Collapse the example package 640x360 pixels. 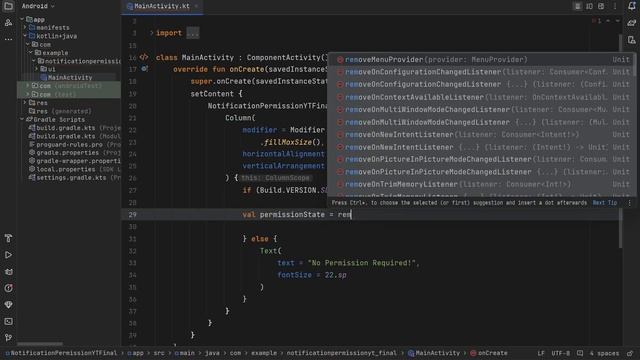[x=31, y=53]
